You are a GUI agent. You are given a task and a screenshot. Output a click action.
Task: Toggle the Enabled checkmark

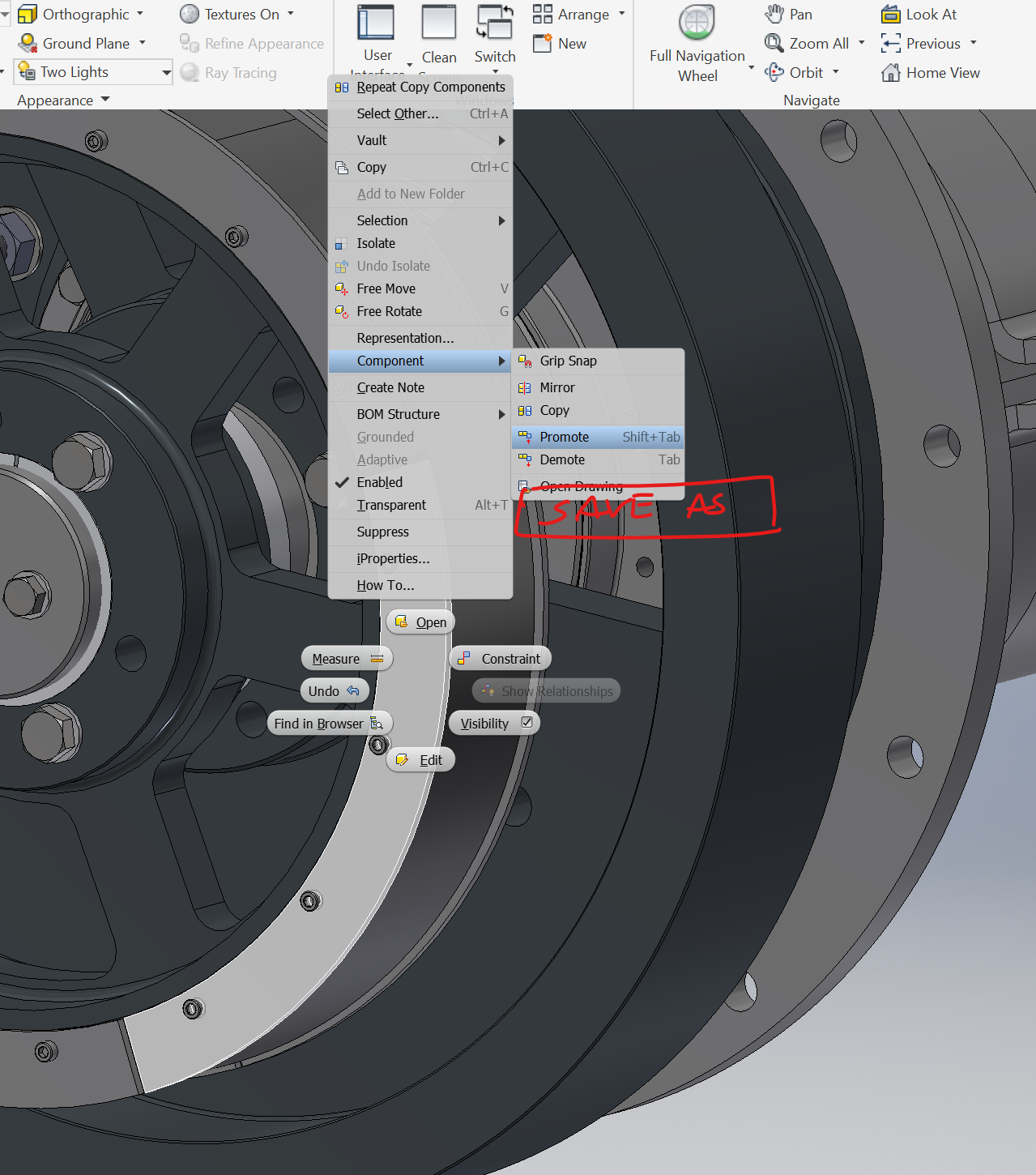pyautogui.click(x=342, y=482)
